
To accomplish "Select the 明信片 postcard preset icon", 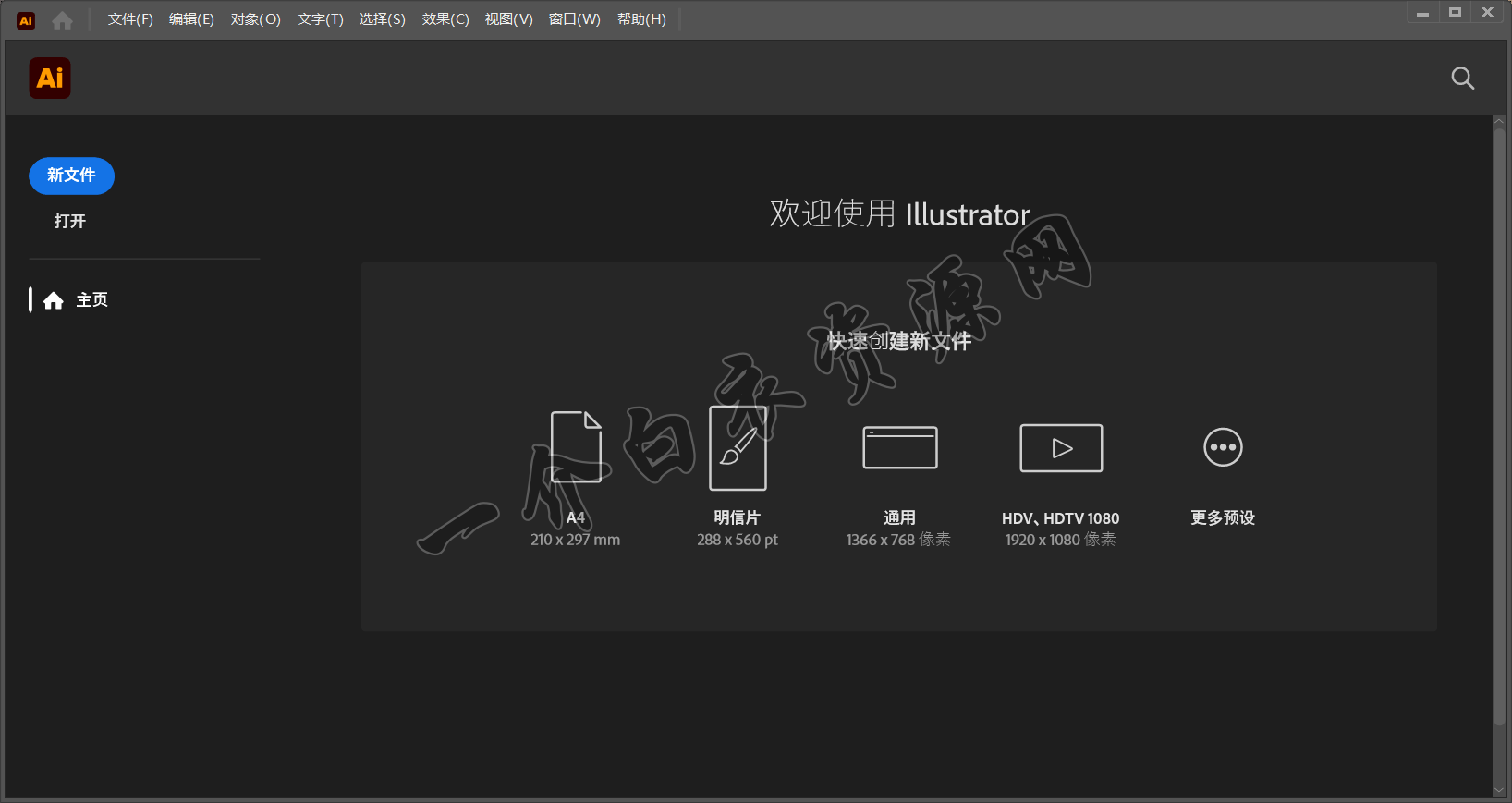I will point(738,448).
